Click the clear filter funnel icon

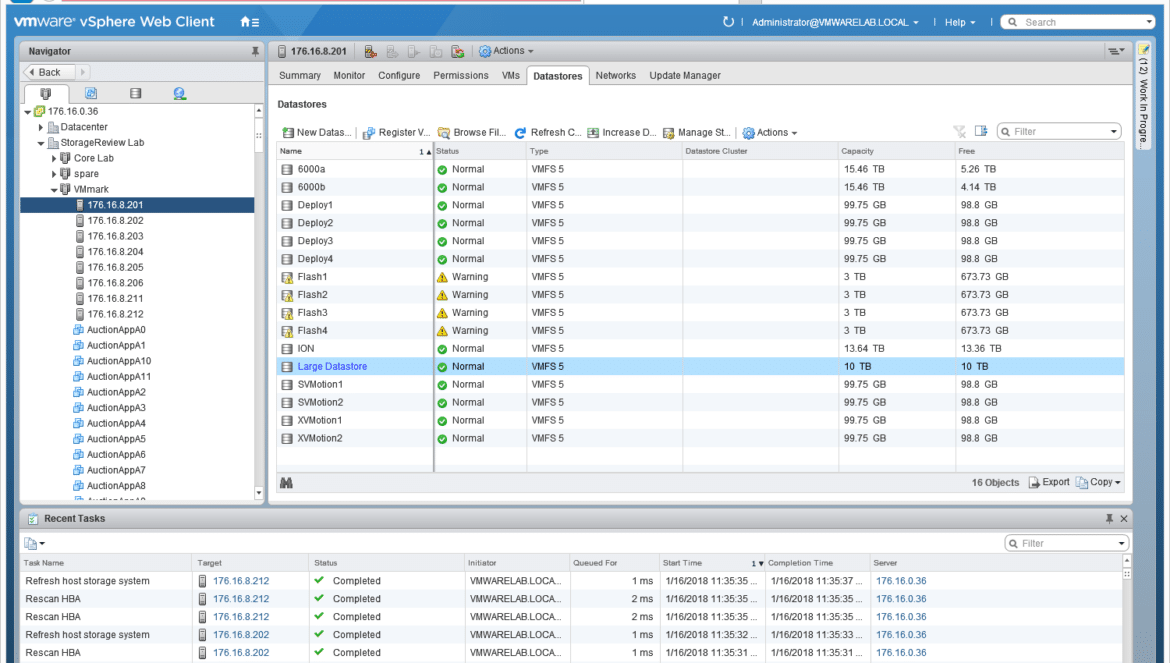(960, 132)
